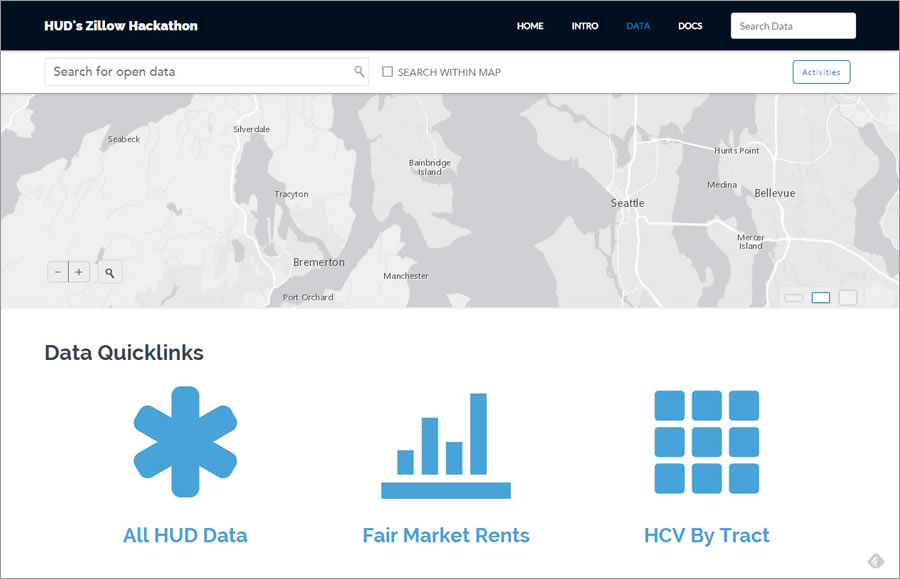Click inside the Search Data field

coord(793,25)
